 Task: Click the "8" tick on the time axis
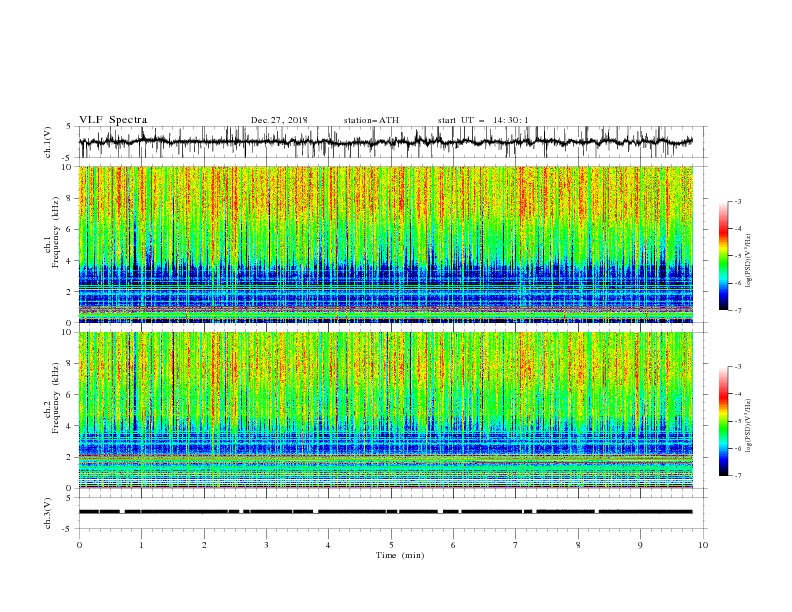point(578,545)
